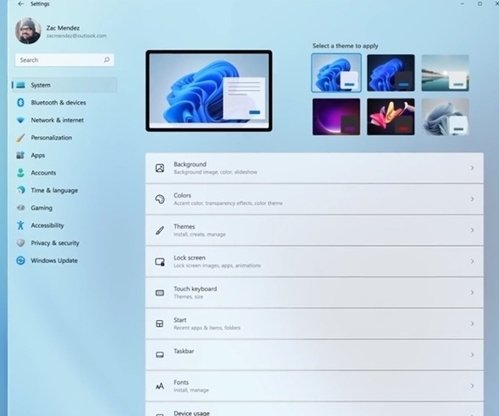Apply the lake landscape theme
The height and width of the screenshot is (416, 499).
tap(445, 73)
